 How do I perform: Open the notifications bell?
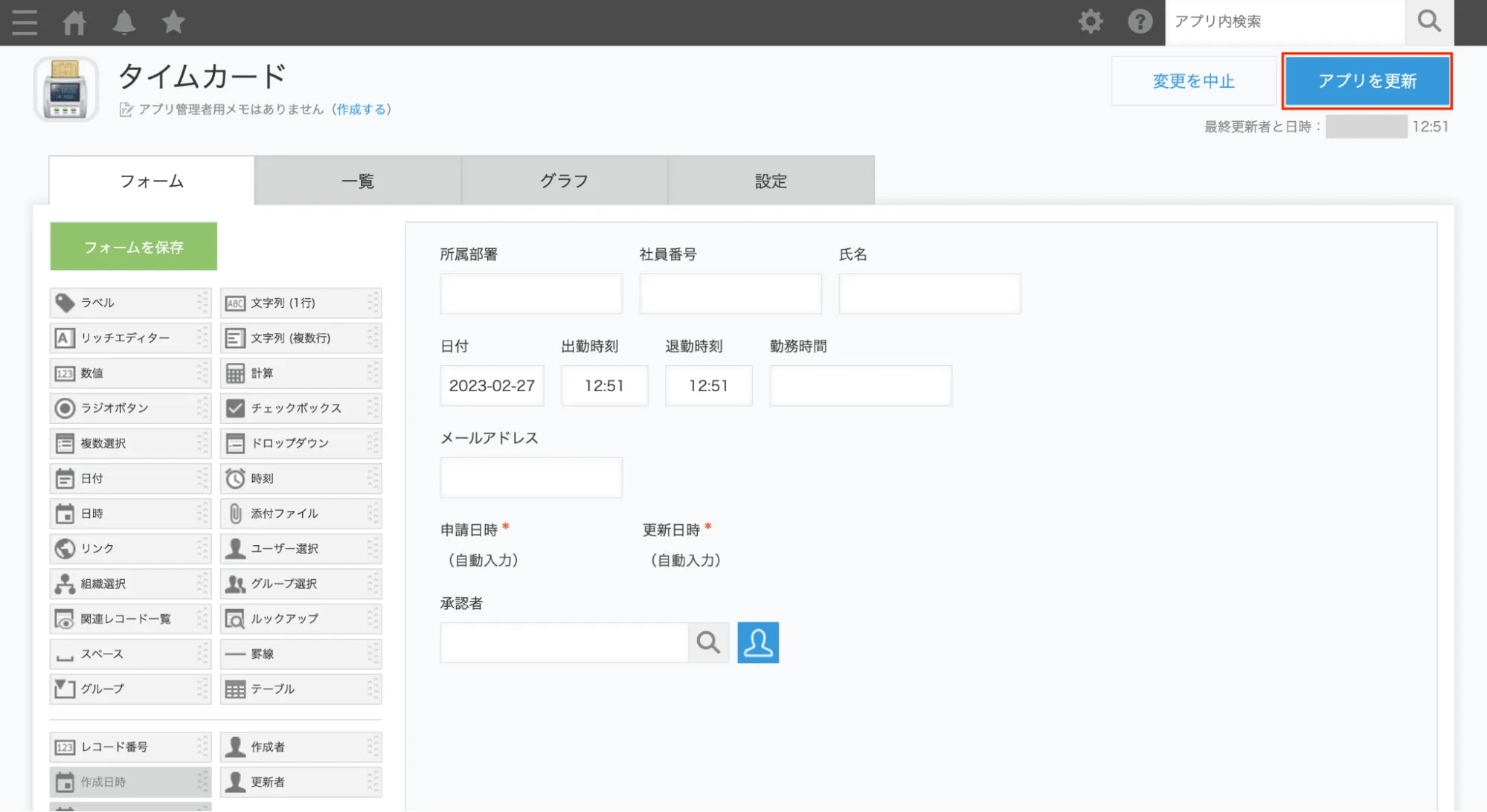123,22
